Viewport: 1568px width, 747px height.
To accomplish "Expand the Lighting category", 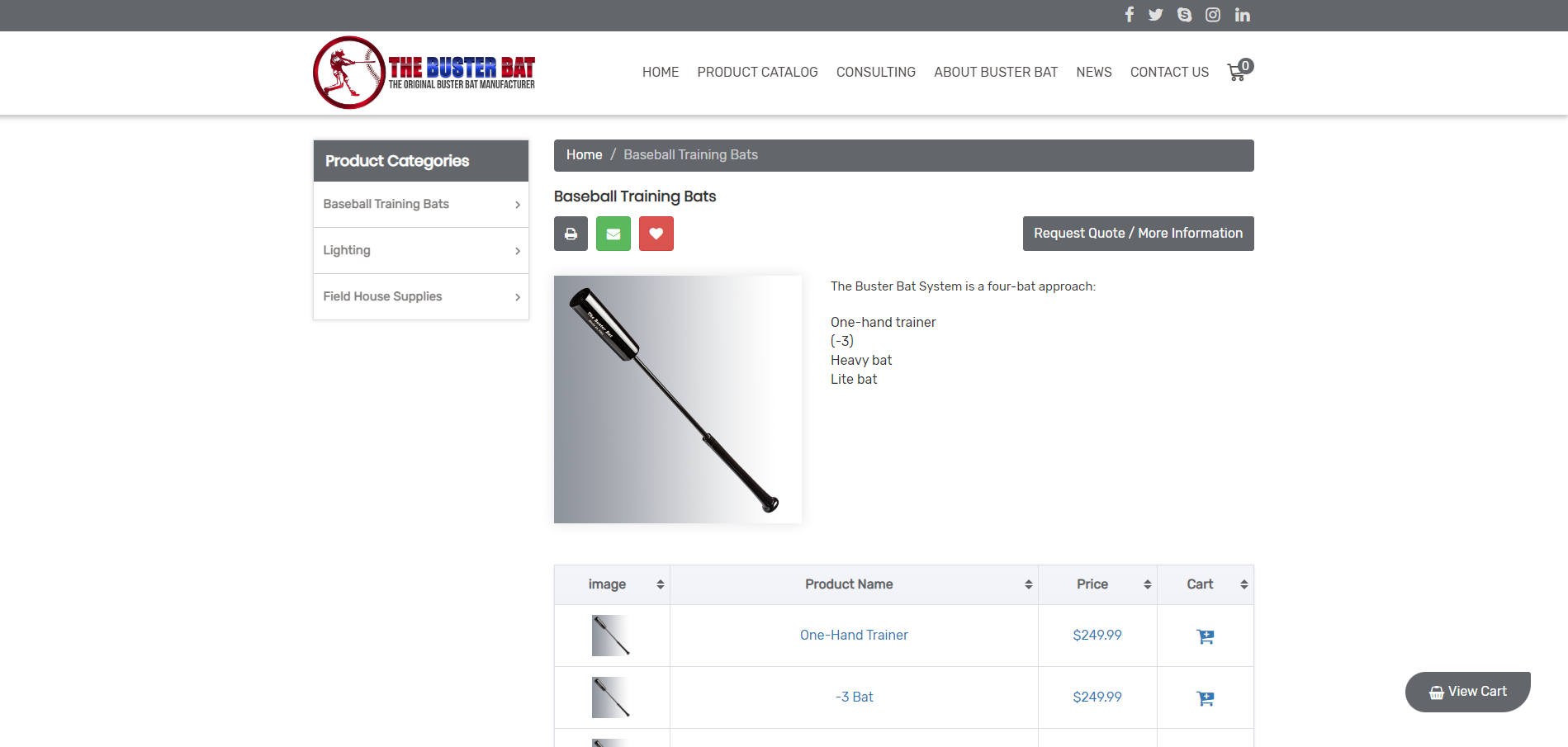I will pos(420,250).
